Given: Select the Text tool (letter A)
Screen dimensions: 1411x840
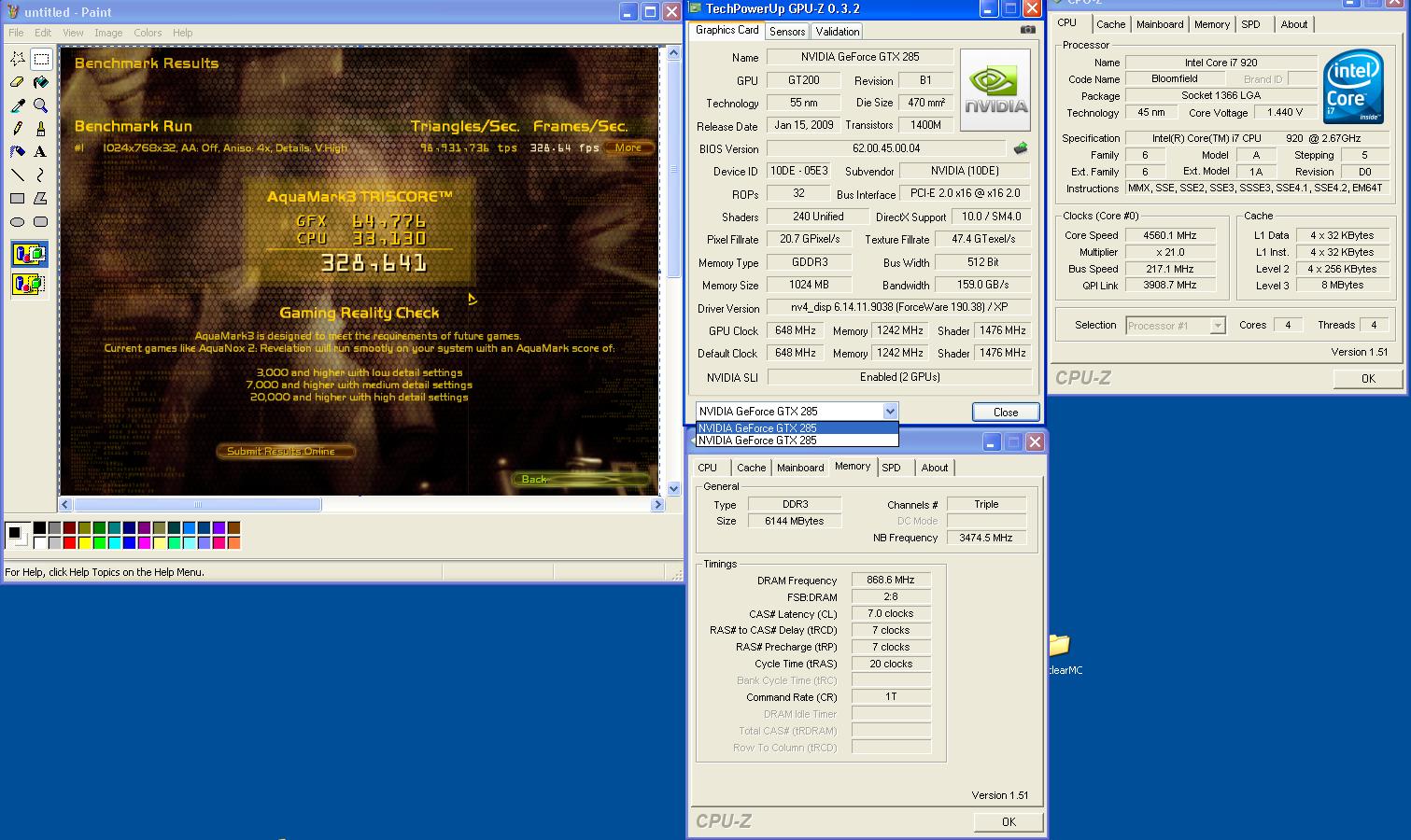Looking at the screenshot, I should [41, 151].
